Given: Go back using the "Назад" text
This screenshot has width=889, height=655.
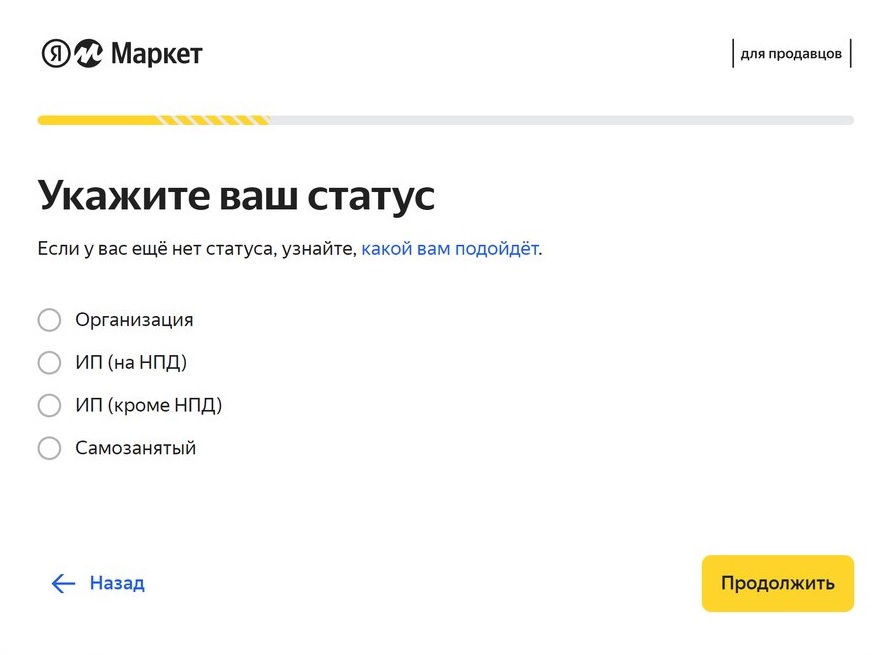Looking at the screenshot, I should click(x=117, y=583).
